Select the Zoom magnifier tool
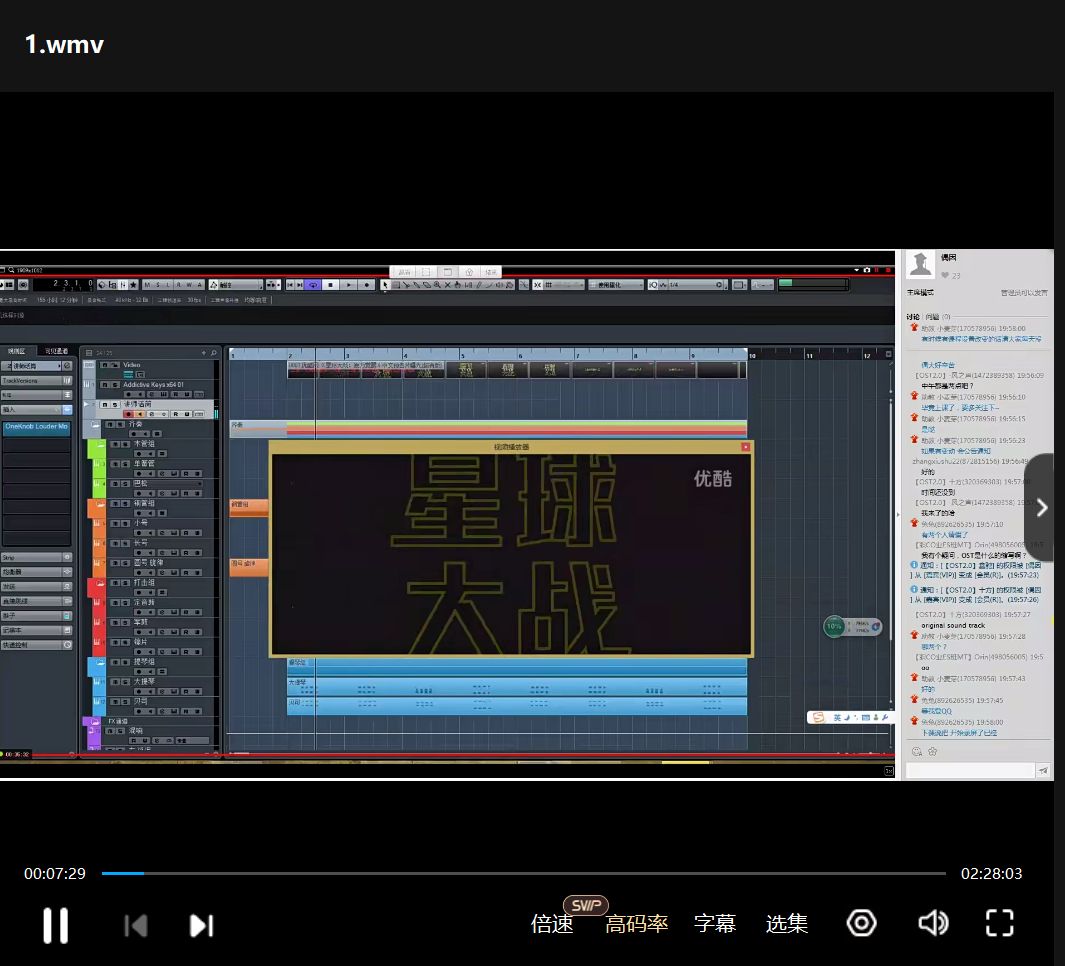1065x966 pixels. (x=437, y=285)
